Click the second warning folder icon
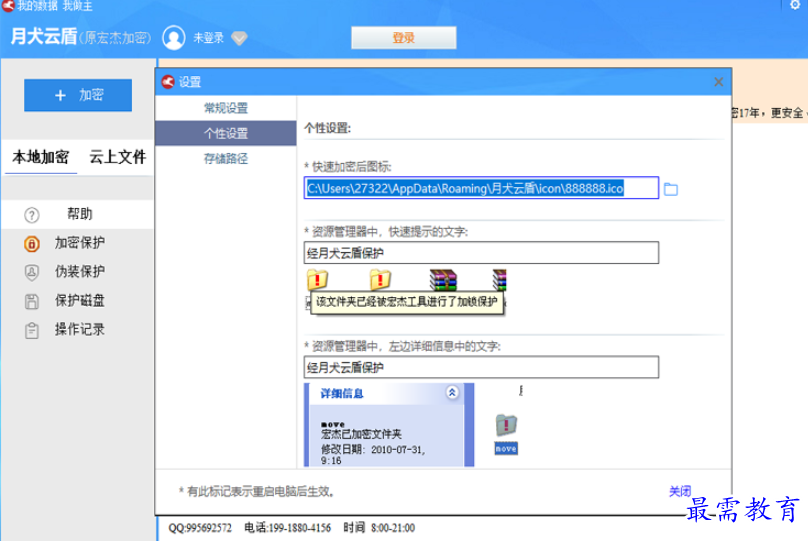 [380, 280]
